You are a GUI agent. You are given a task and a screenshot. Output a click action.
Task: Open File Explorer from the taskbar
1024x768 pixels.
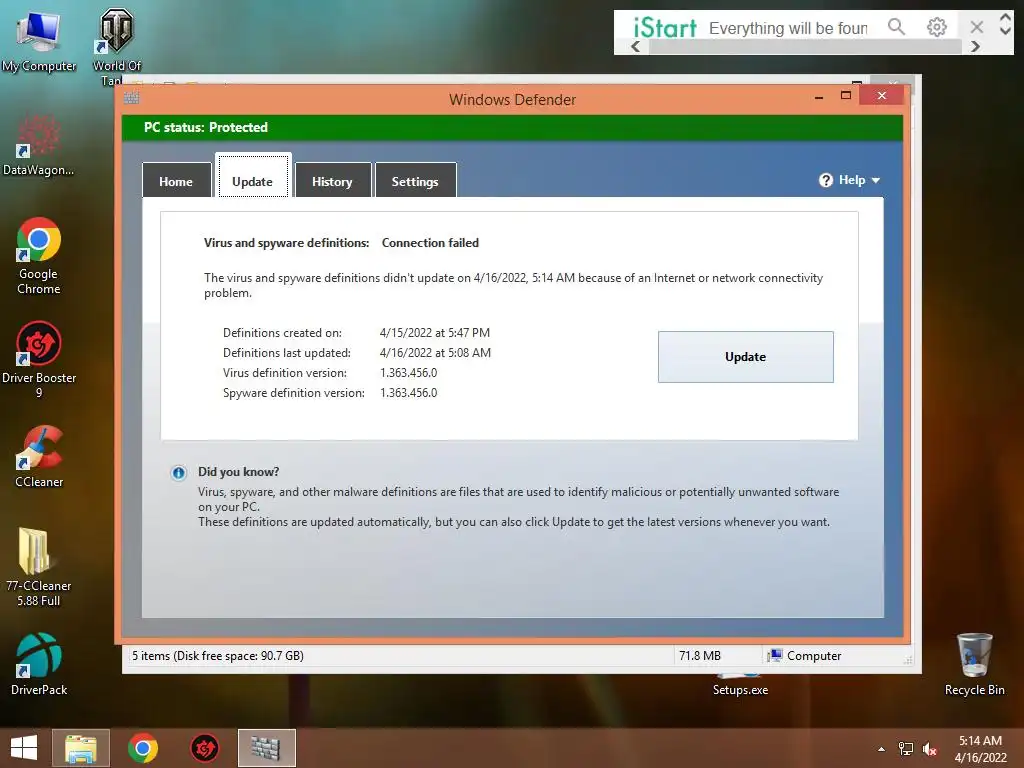80,748
